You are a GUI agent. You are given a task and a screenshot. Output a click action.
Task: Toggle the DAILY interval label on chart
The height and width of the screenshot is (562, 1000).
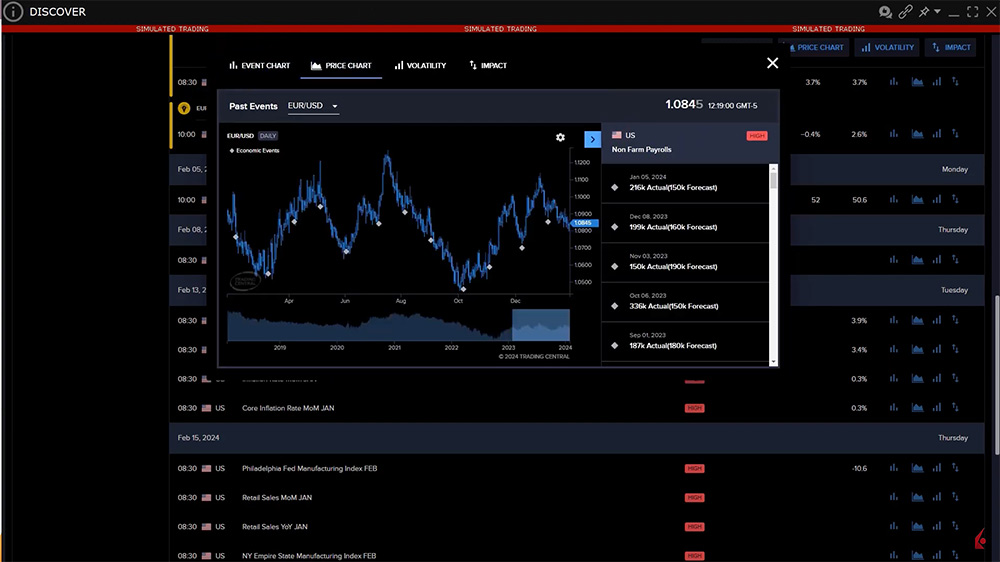[x=268, y=135]
